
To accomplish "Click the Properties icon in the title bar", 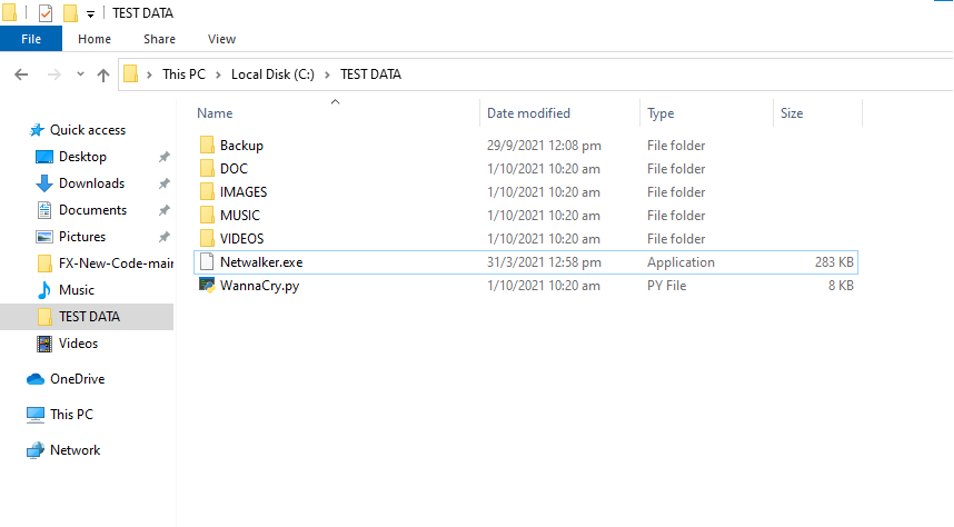I will point(45,13).
